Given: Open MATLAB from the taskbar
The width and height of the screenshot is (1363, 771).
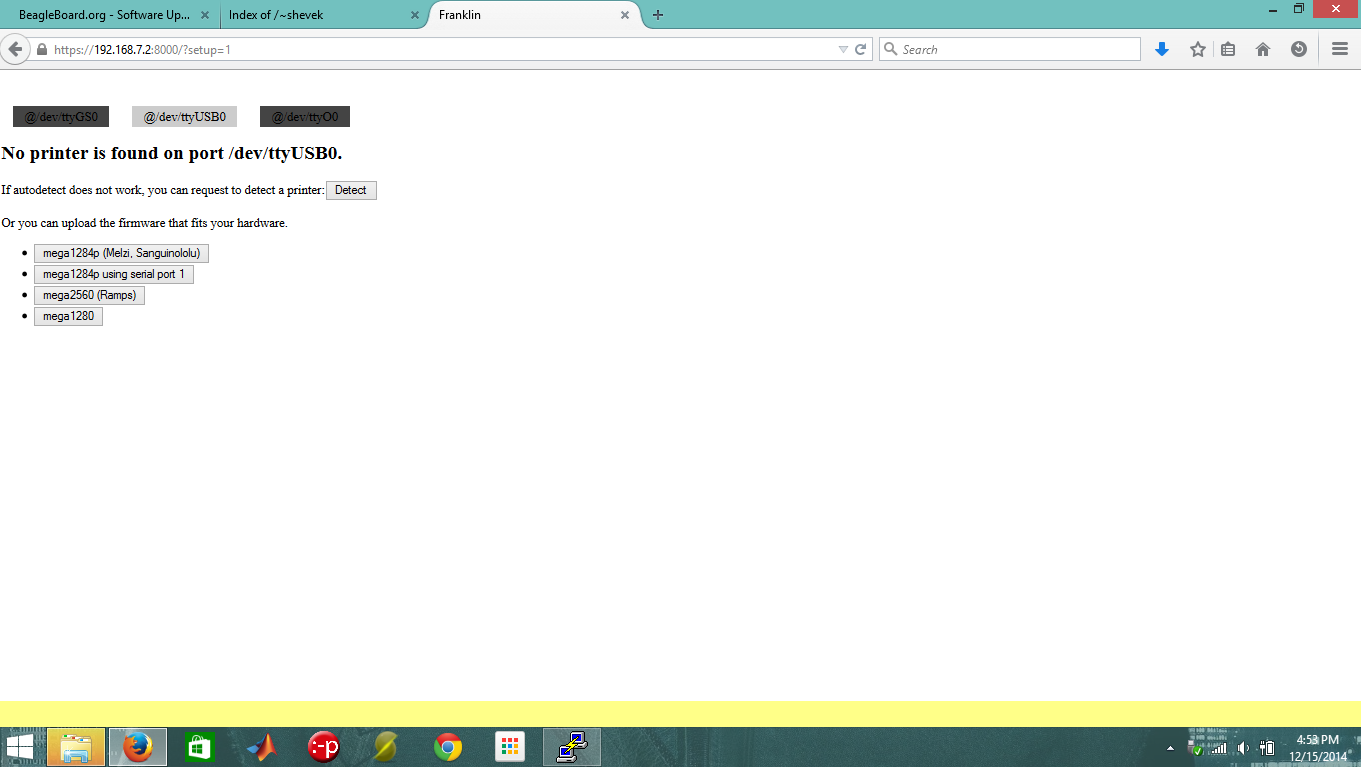Looking at the screenshot, I should tap(262, 747).
